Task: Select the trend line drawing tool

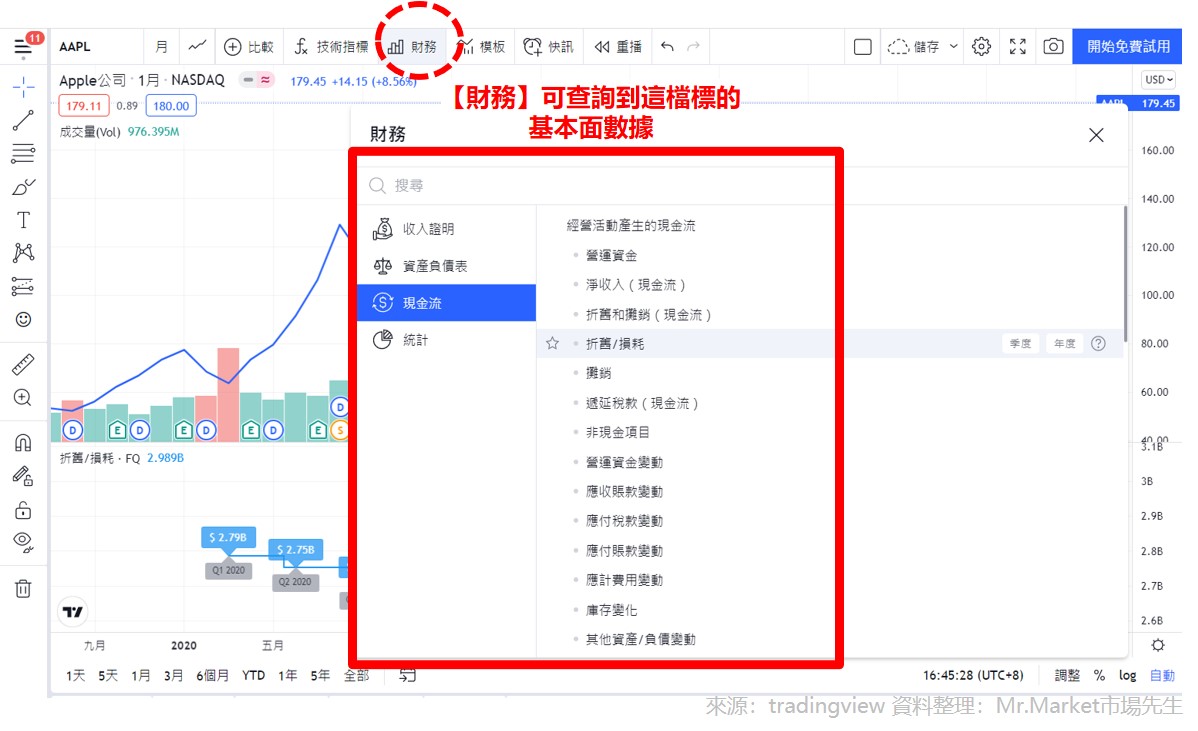Action: tap(23, 120)
